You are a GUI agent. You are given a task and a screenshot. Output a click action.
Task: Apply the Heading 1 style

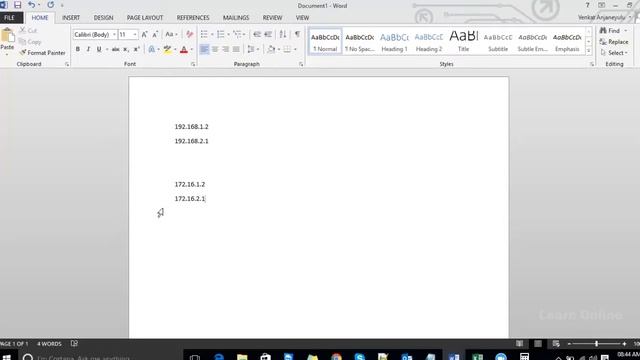394,41
